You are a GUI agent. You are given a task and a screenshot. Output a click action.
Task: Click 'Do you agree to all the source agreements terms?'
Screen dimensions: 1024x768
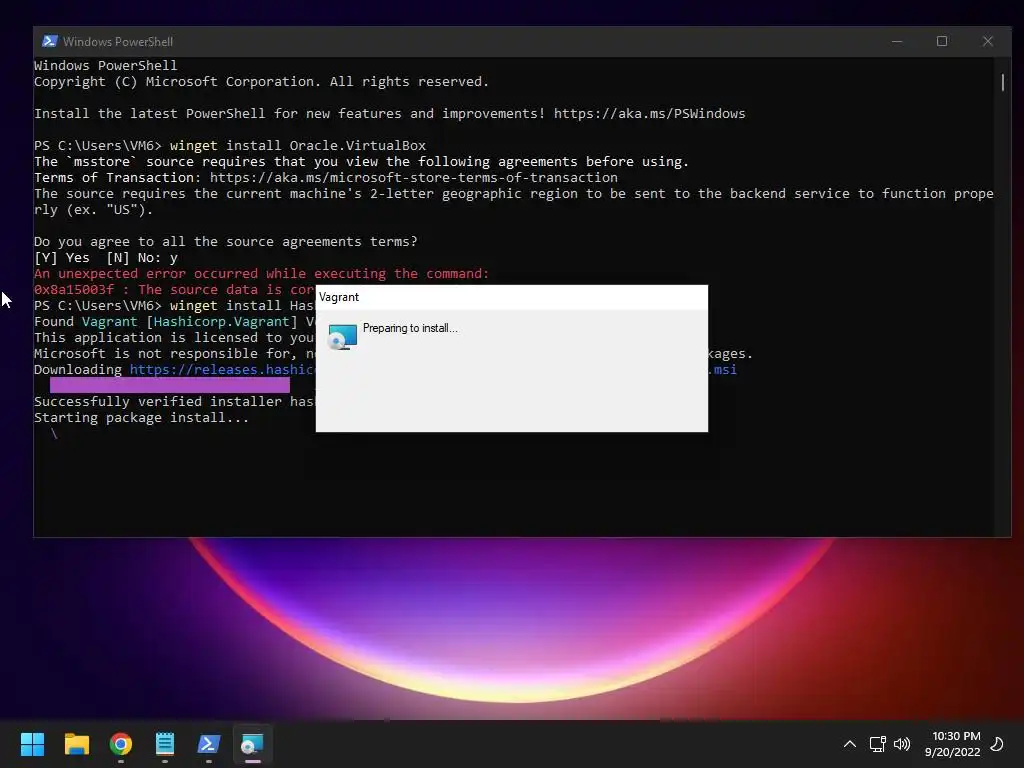point(225,242)
